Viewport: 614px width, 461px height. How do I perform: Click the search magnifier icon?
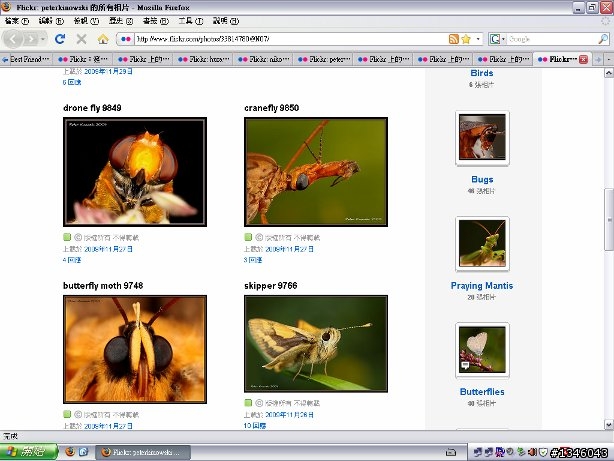(x=603, y=39)
